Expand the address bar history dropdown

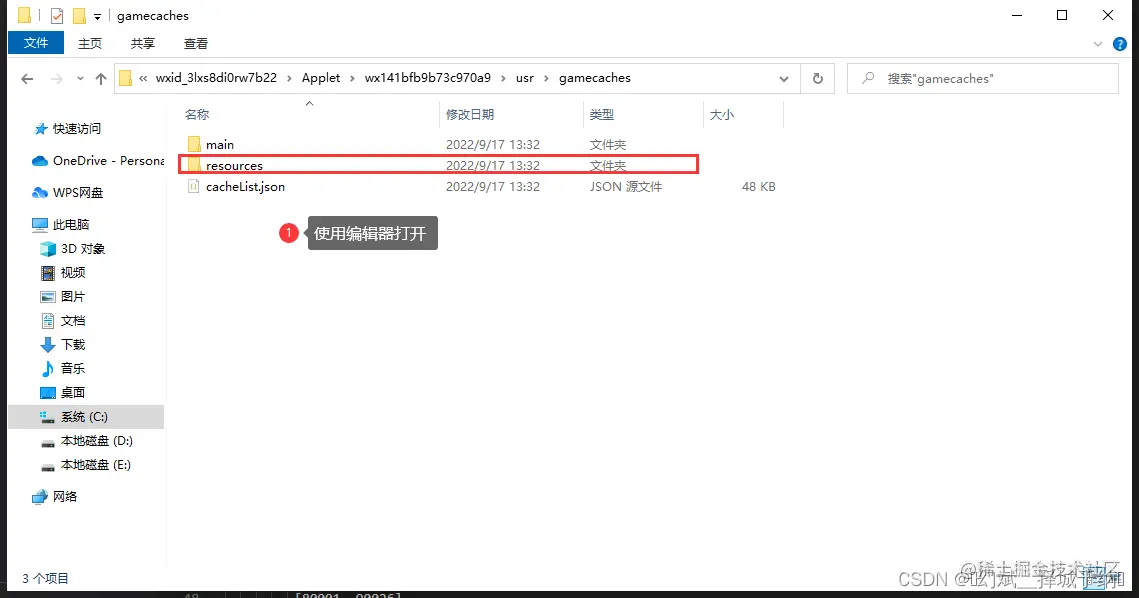(x=784, y=78)
